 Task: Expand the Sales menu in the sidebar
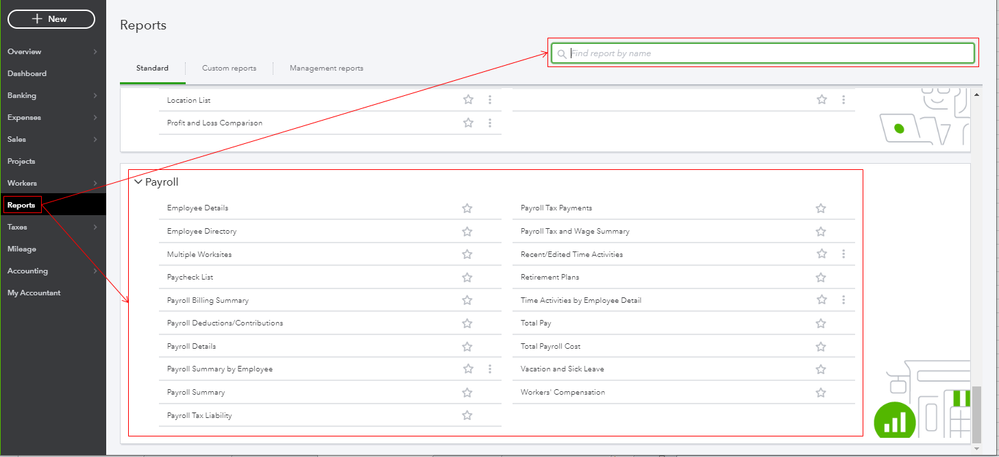coord(95,139)
